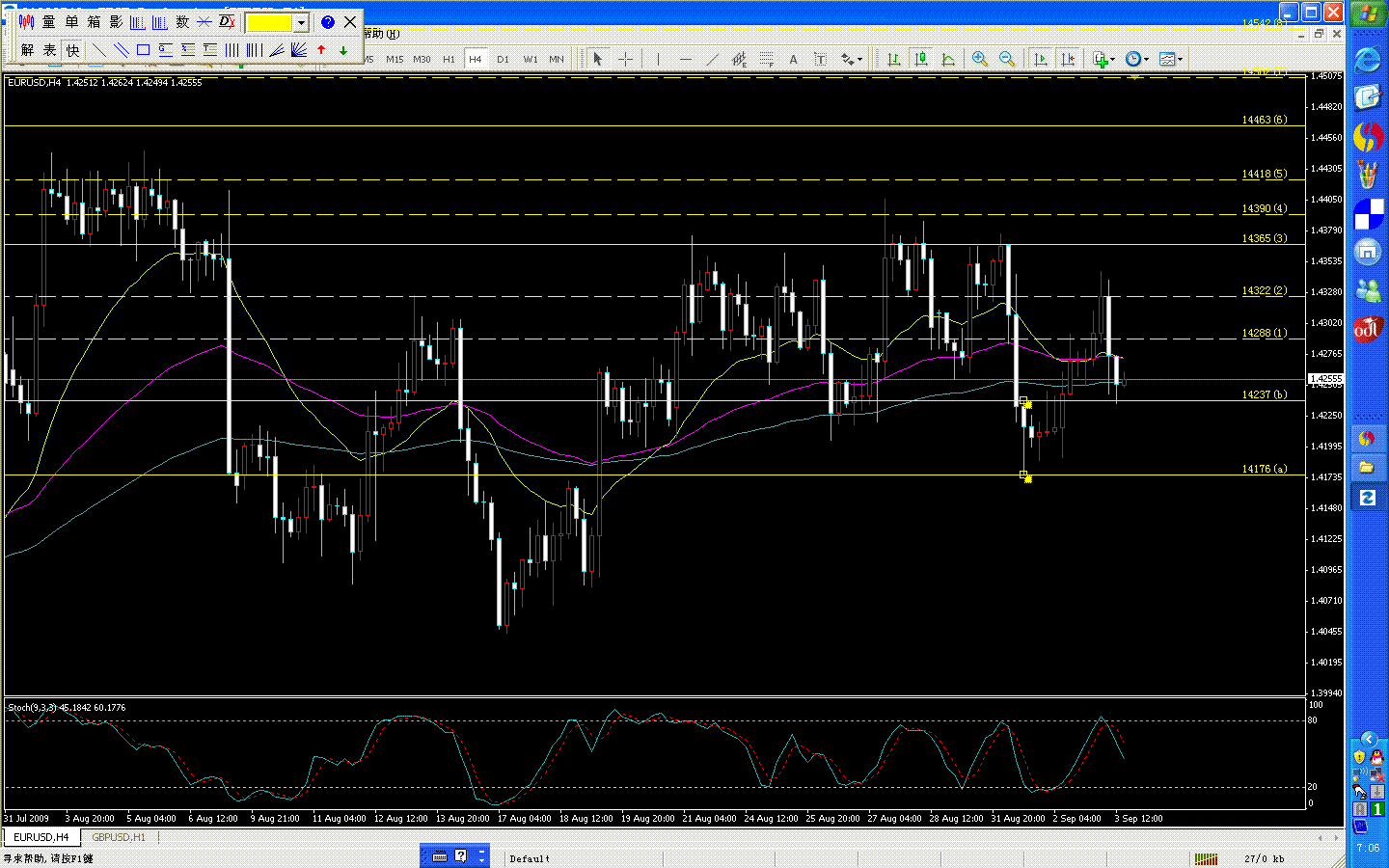Open the arrows and shapes dropdown
The image size is (1389, 868).
(x=852, y=60)
